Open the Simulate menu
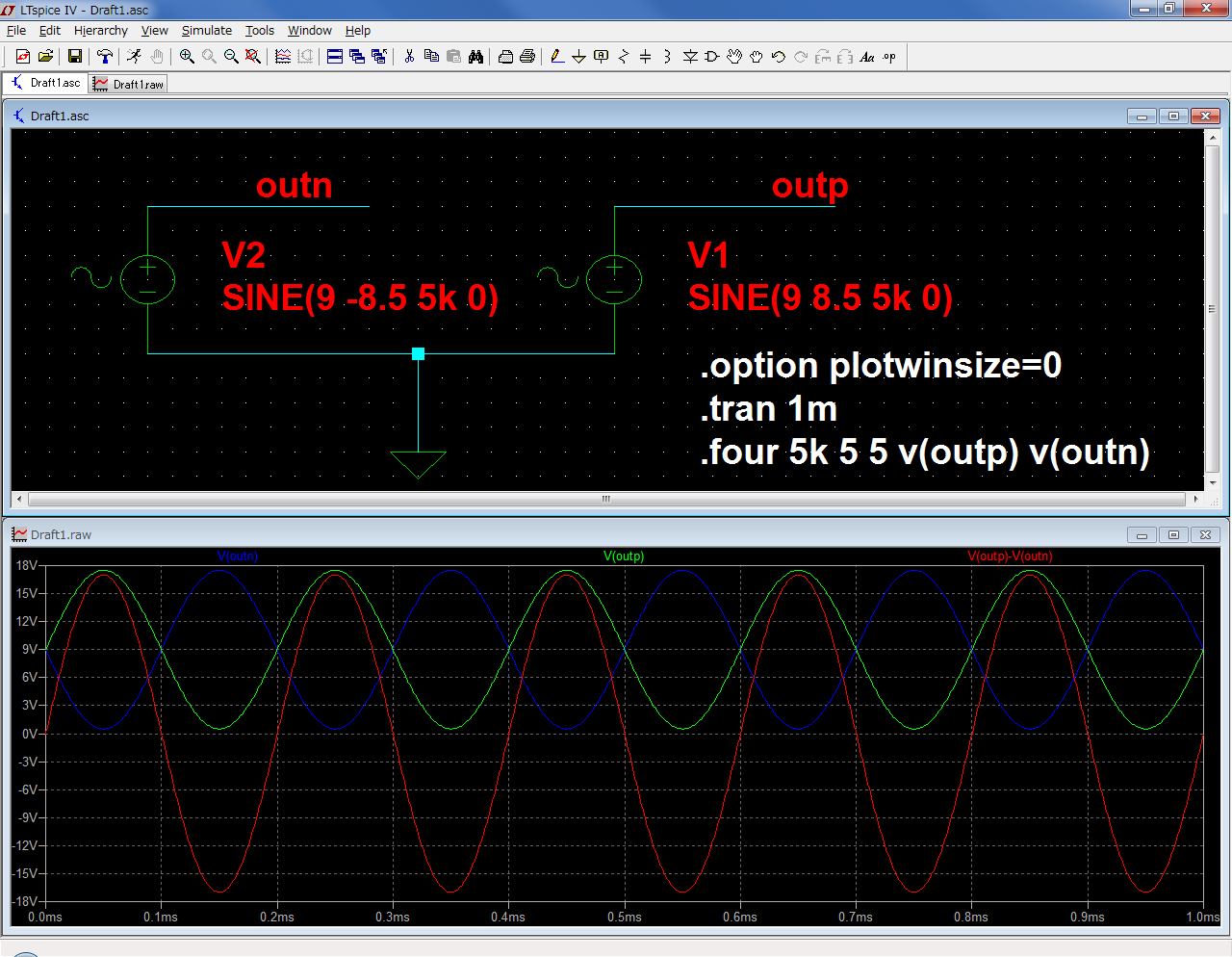 click(207, 30)
